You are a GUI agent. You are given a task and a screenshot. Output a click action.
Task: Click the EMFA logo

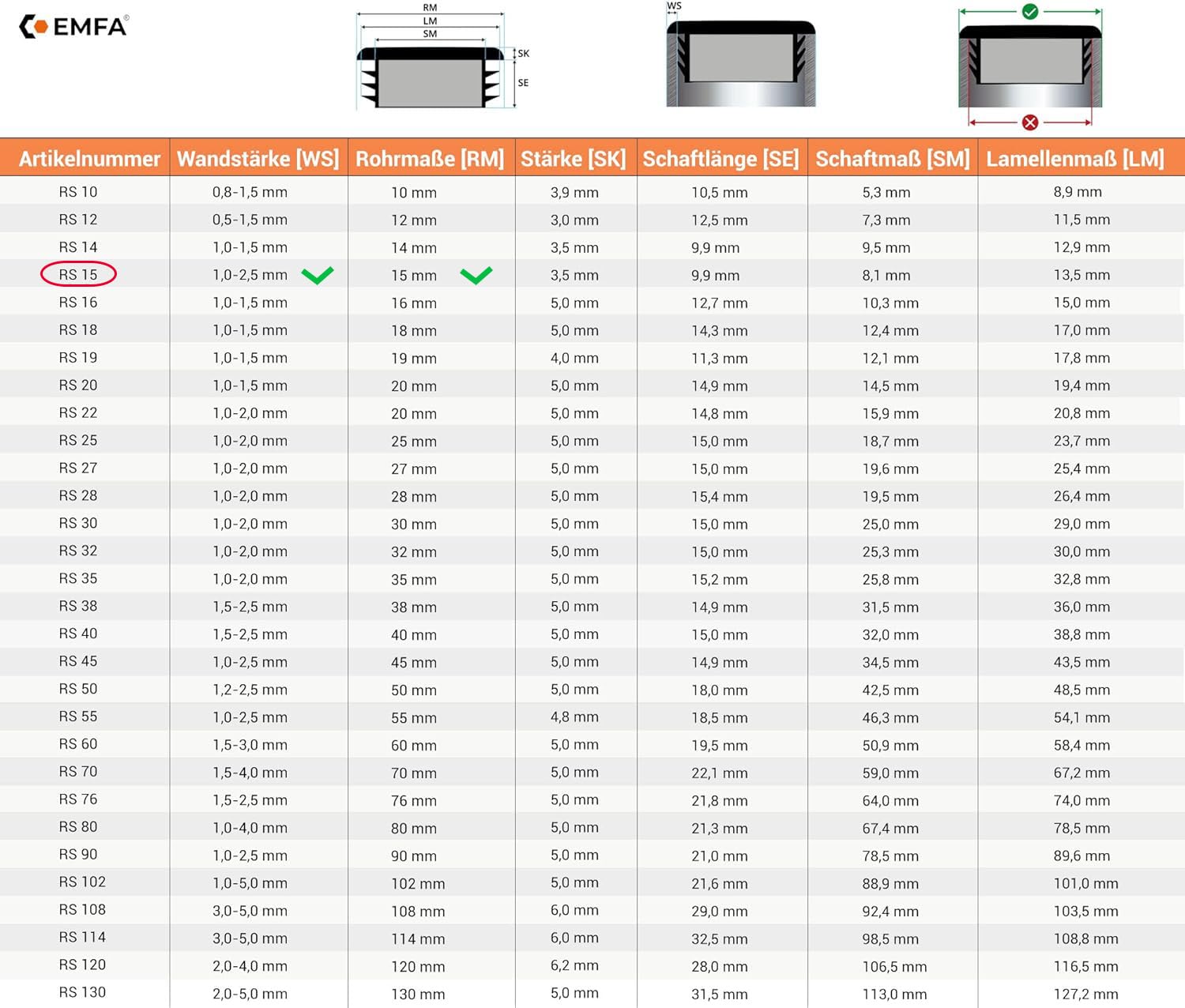click(73, 27)
